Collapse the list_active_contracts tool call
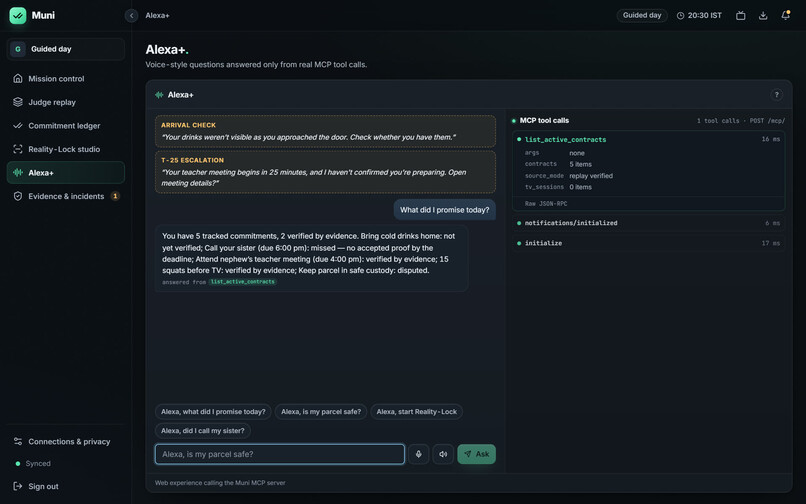The image size is (806, 504). coord(649,139)
